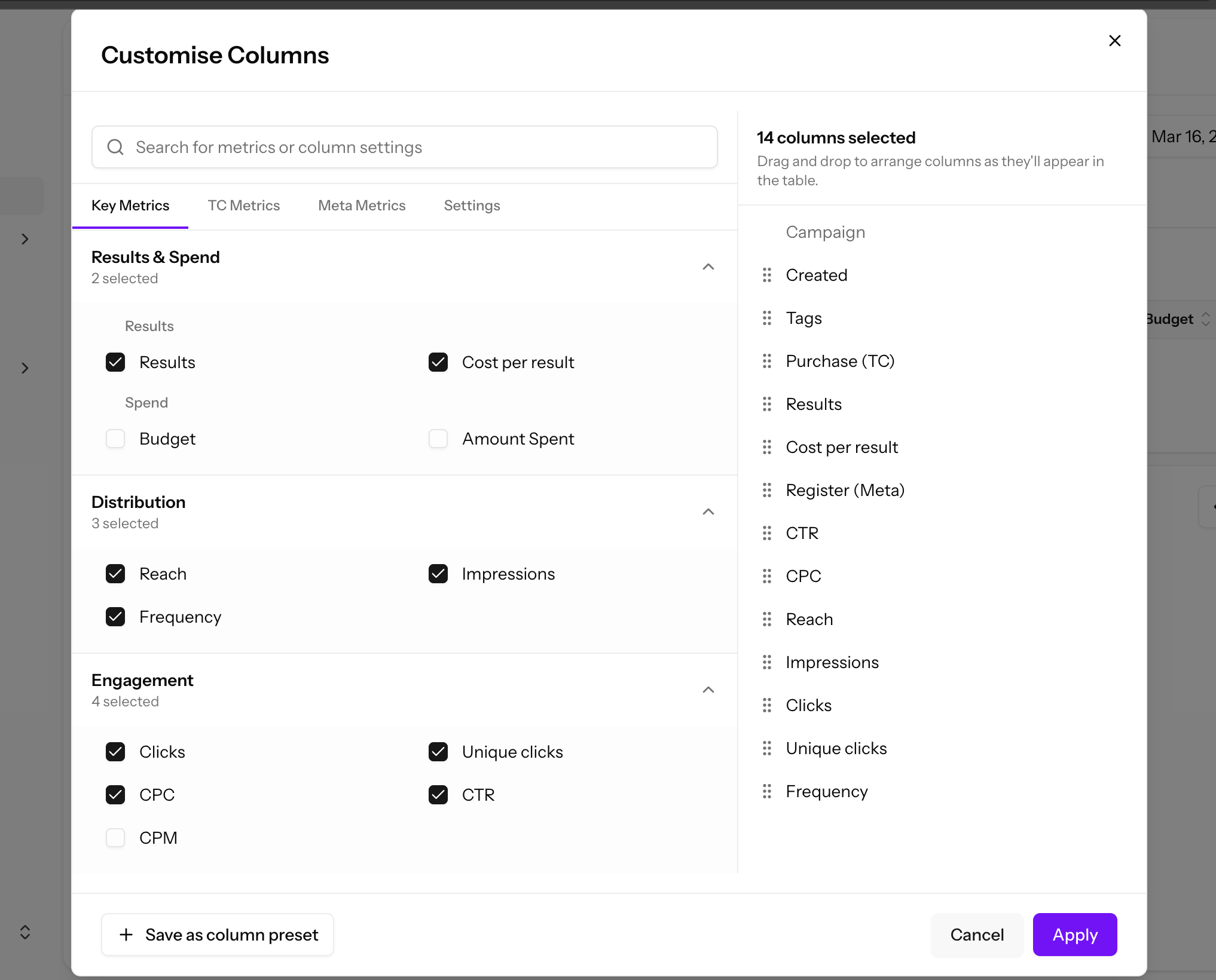Collapse the Engagement section
Image resolution: width=1216 pixels, height=980 pixels.
(708, 690)
